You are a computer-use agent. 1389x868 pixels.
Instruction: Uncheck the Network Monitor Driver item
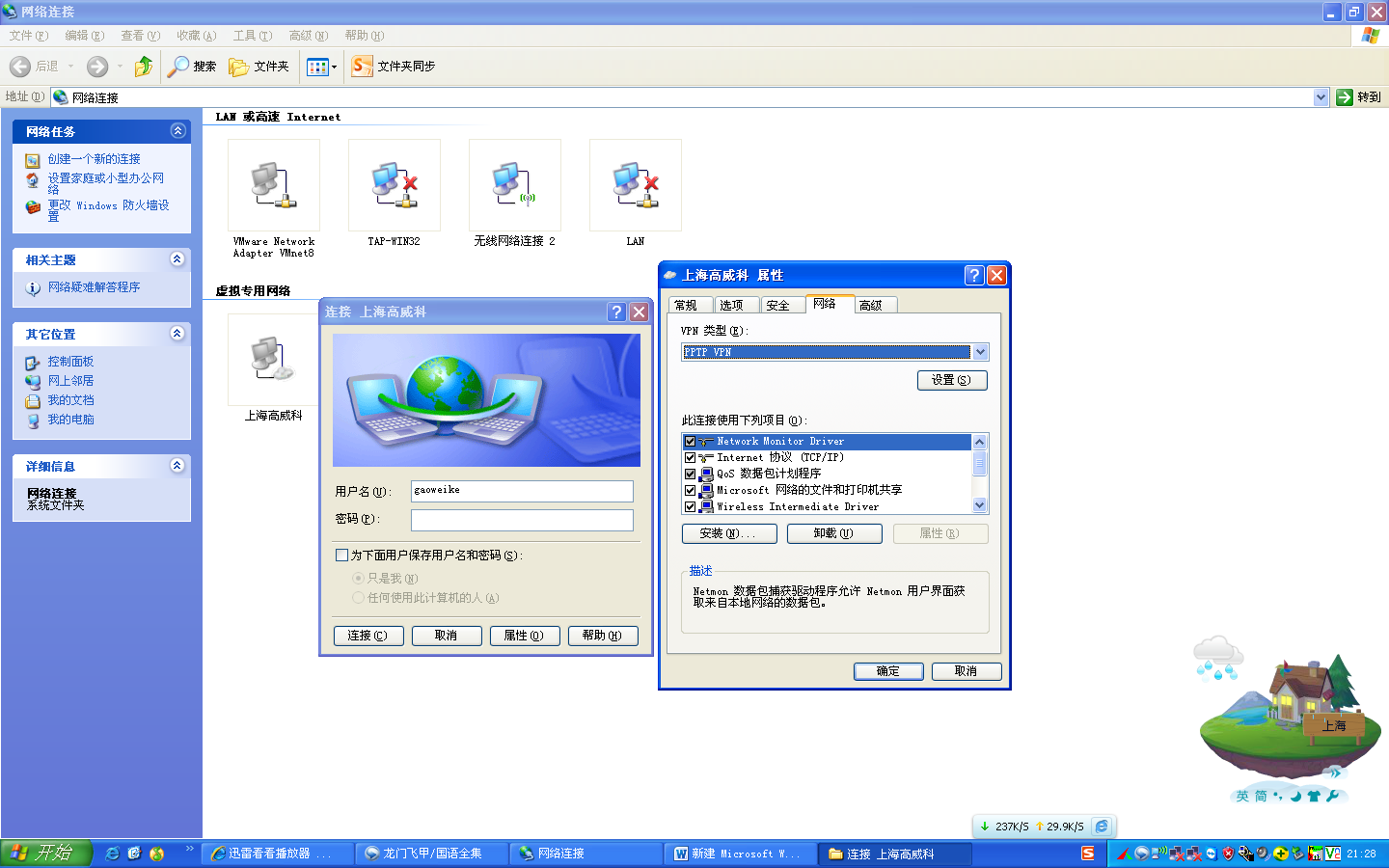click(x=690, y=442)
